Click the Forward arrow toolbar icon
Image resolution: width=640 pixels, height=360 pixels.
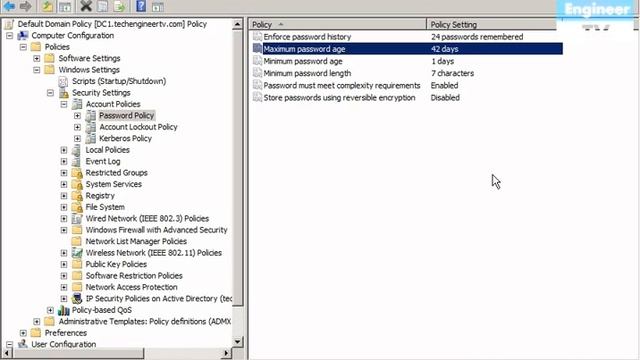25,6
